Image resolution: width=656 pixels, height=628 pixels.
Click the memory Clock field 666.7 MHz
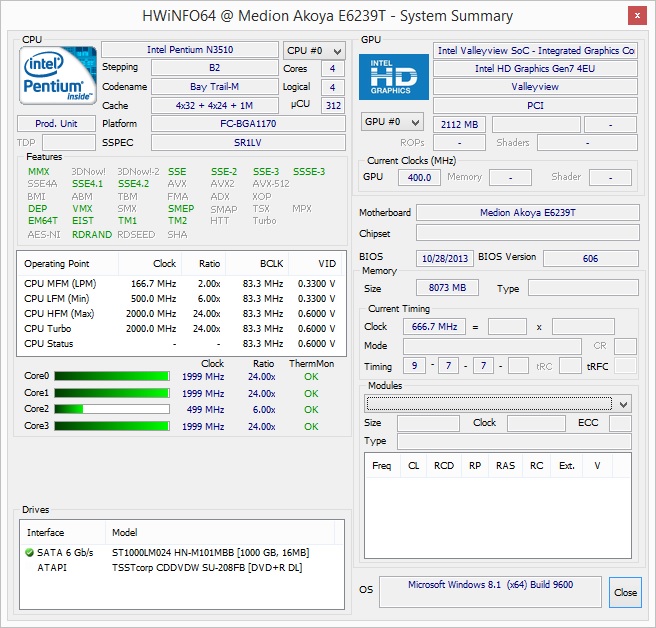434,326
